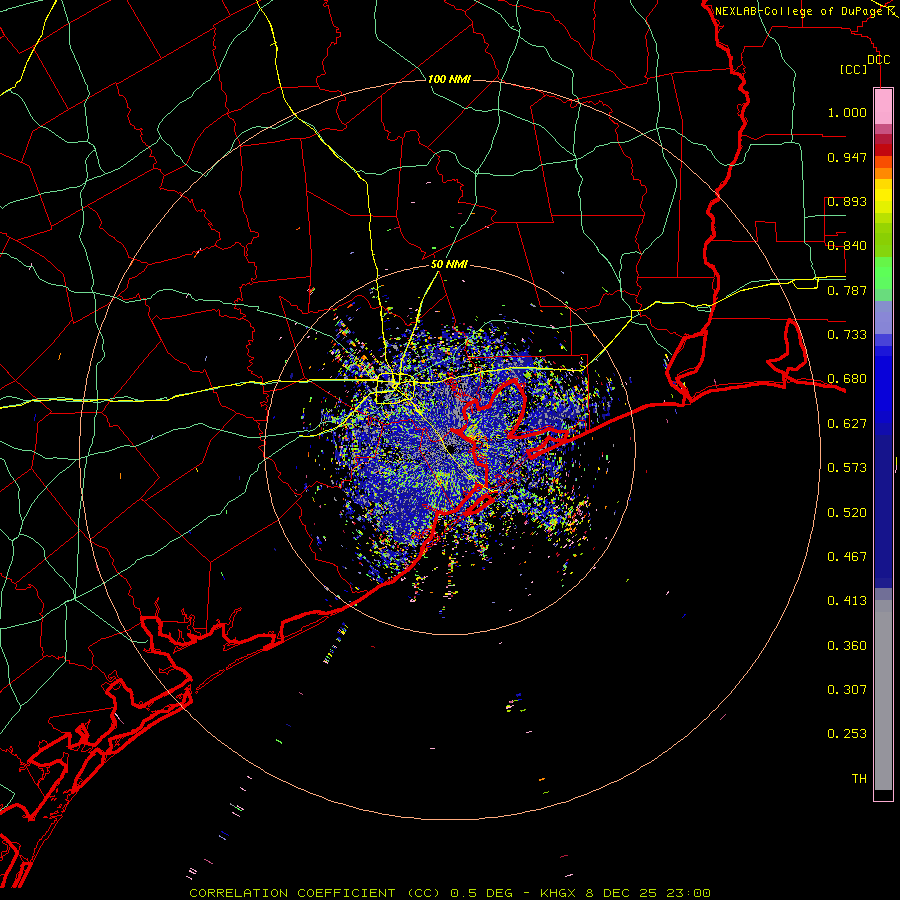Click the 0.307 scale value
Screen dimensions: 900x900
tap(847, 690)
